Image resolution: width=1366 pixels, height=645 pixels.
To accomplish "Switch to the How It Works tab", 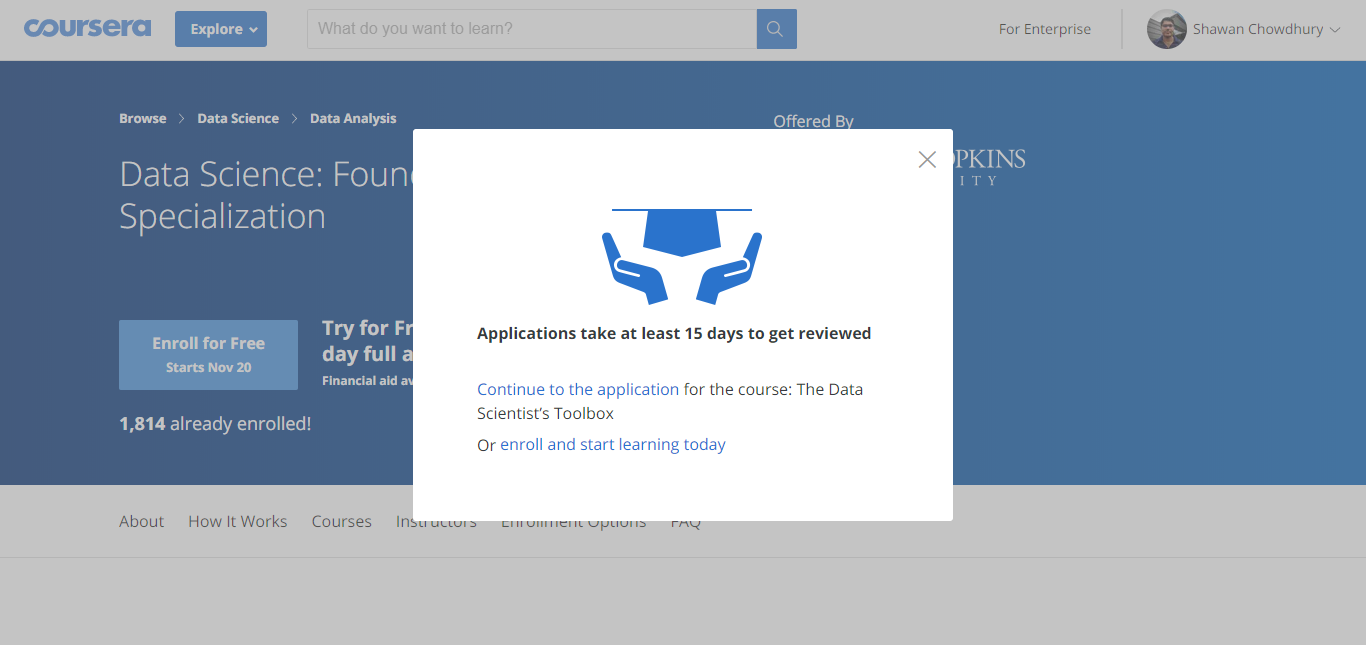I will pyautogui.click(x=238, y=521).
